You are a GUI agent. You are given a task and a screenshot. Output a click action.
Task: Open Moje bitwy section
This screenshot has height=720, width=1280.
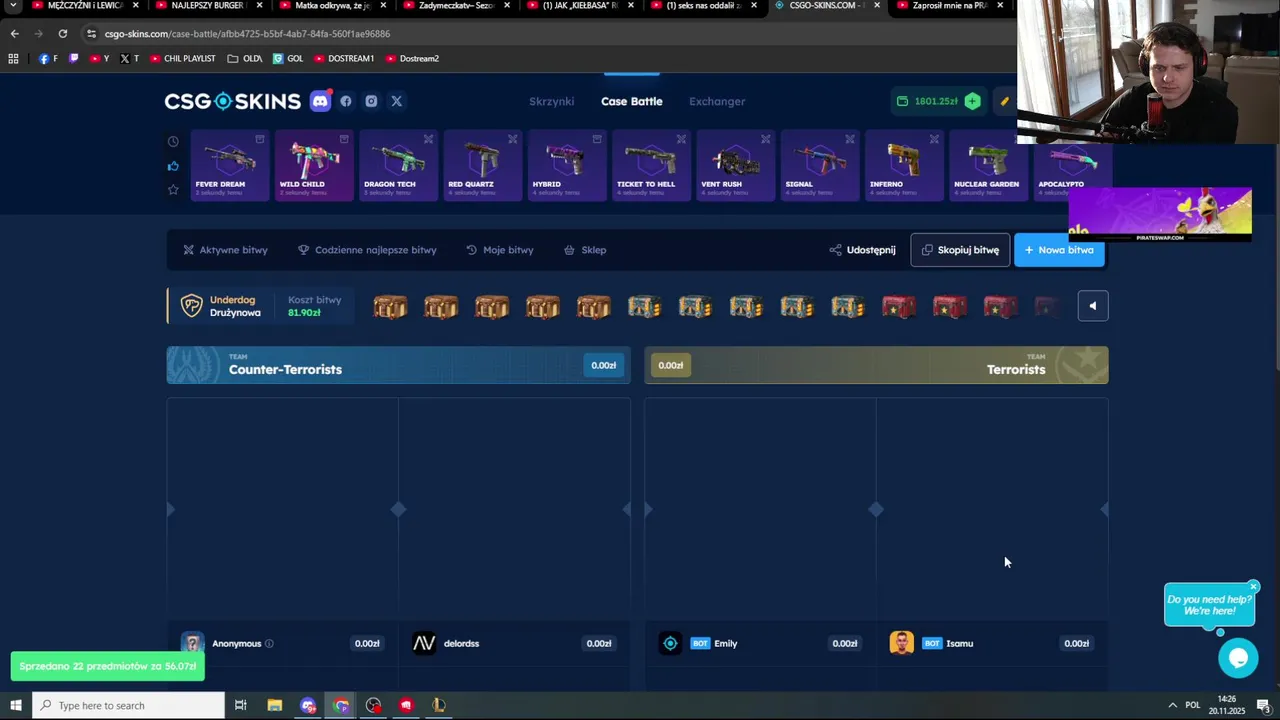pyautogui.click(x=500, y=250)
